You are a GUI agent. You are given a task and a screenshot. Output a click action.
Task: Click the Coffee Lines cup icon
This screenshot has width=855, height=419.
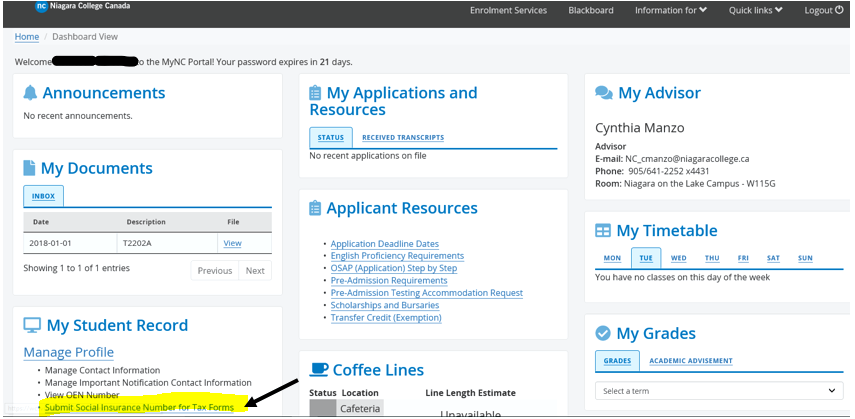click(x=319, y=370)
